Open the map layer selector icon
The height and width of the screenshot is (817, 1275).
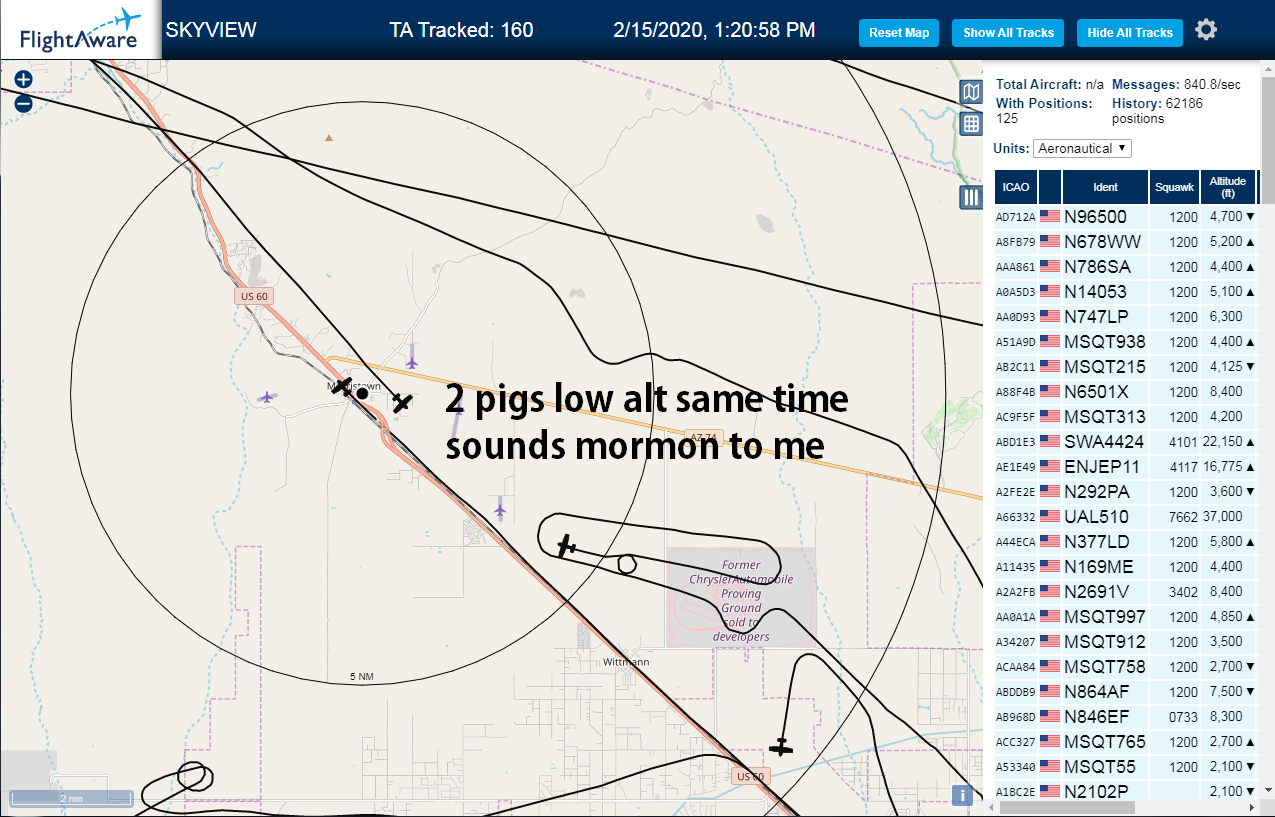click(970, 93)
